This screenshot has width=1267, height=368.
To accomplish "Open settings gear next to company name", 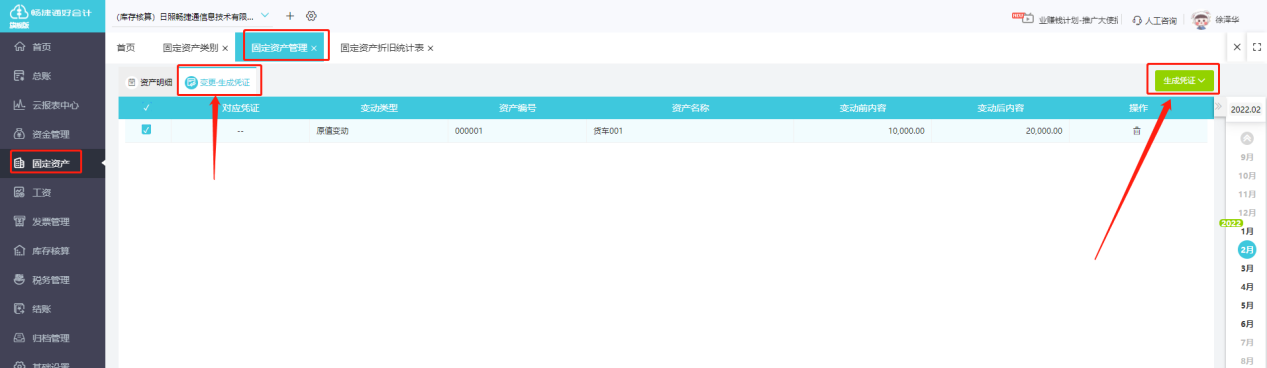I will pyautogui.click(x=311, y=17).
